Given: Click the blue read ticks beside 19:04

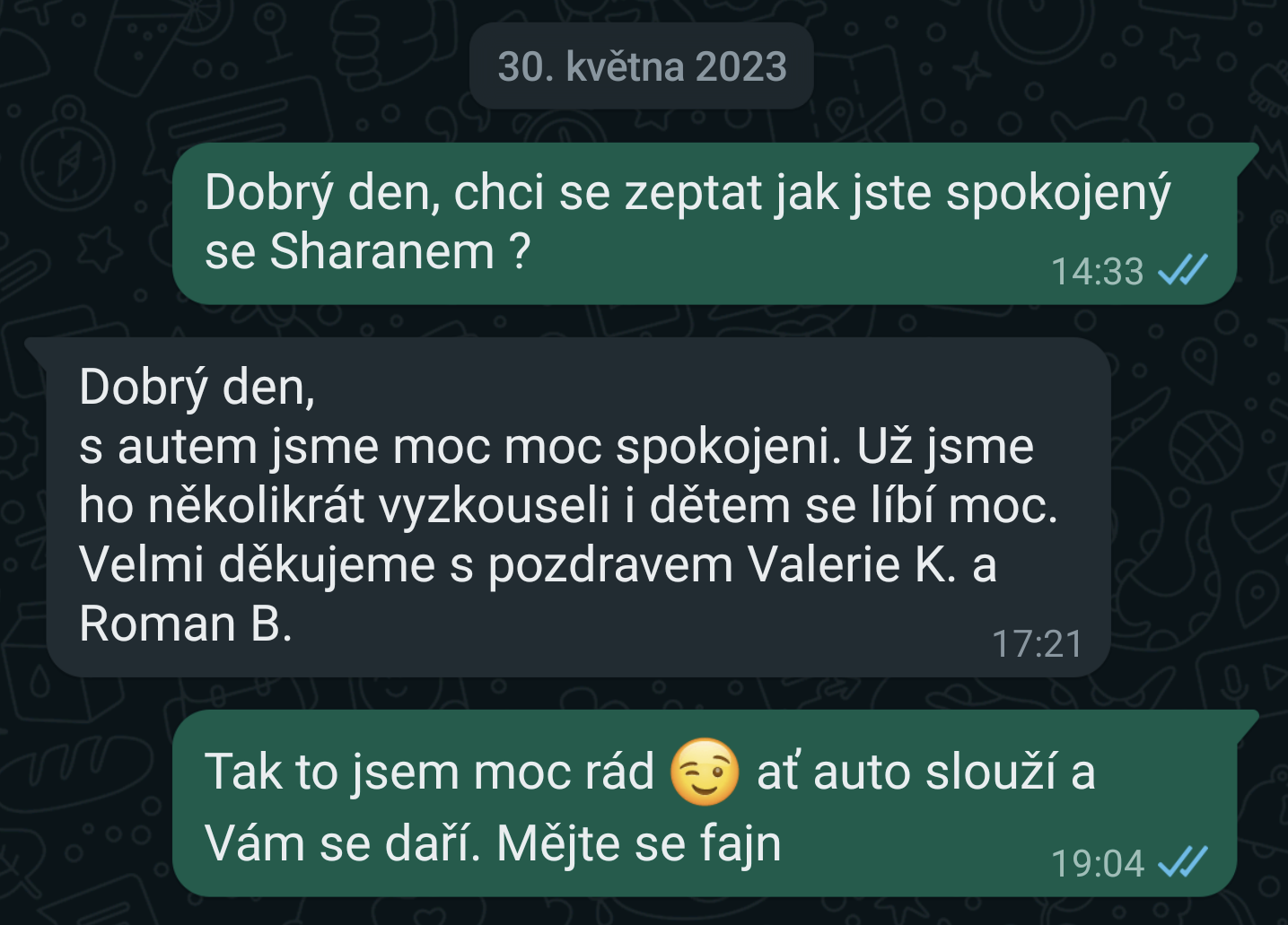Looking at the screenshot, I should (1183, 862).
